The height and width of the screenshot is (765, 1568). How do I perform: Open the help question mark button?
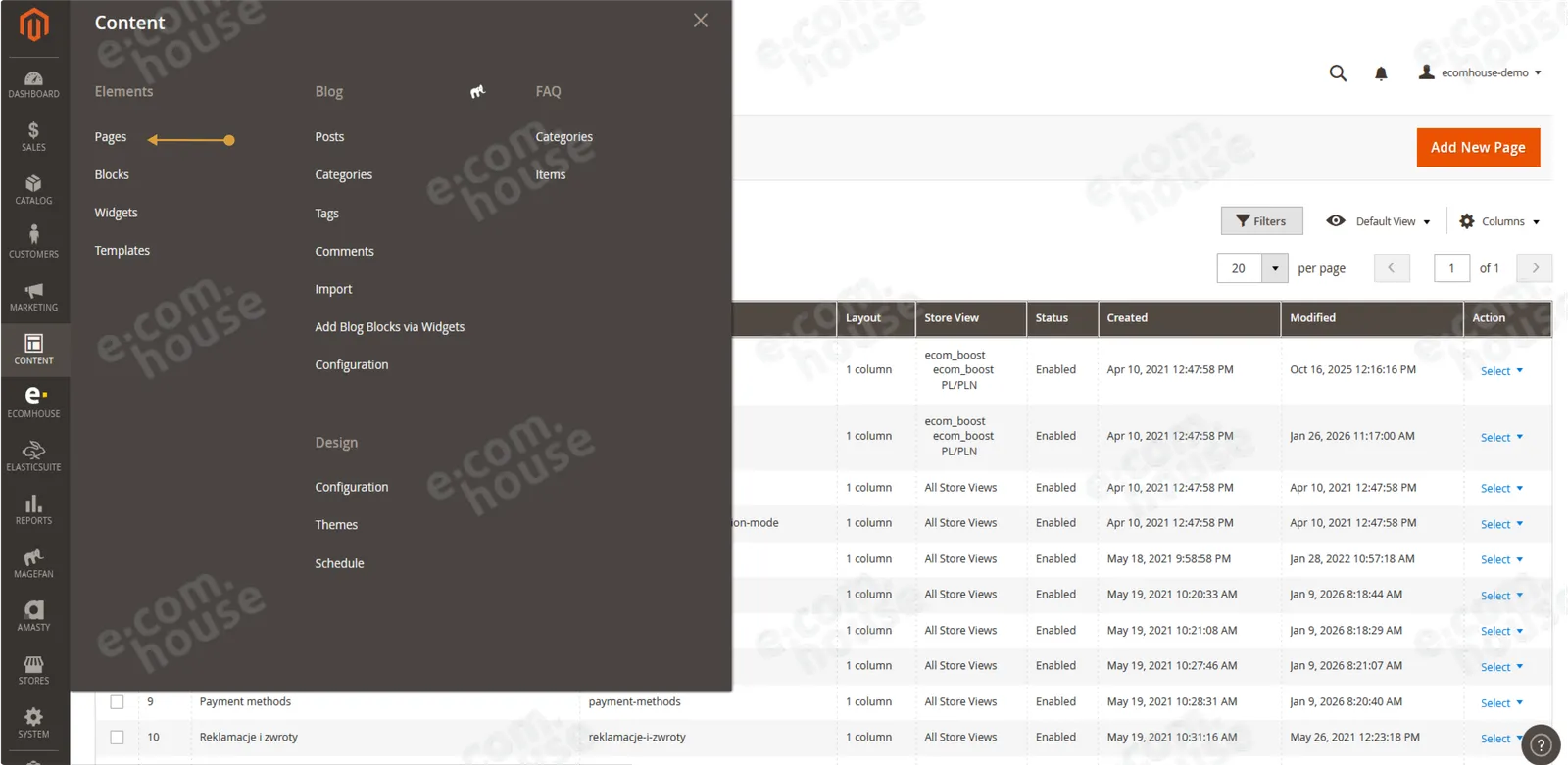click(1541, 744)
